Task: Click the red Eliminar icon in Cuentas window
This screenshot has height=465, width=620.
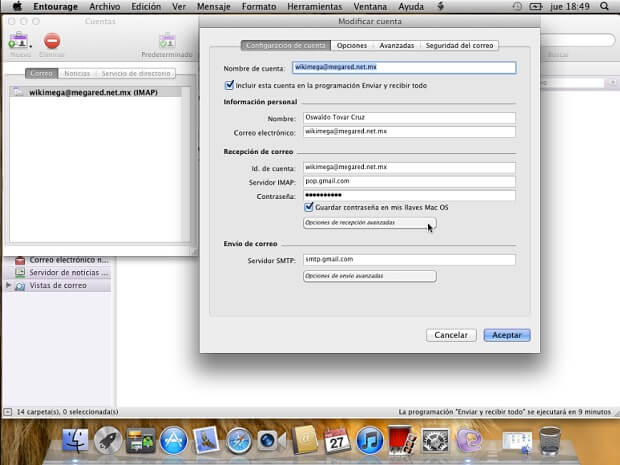Action: pos(52,41)
